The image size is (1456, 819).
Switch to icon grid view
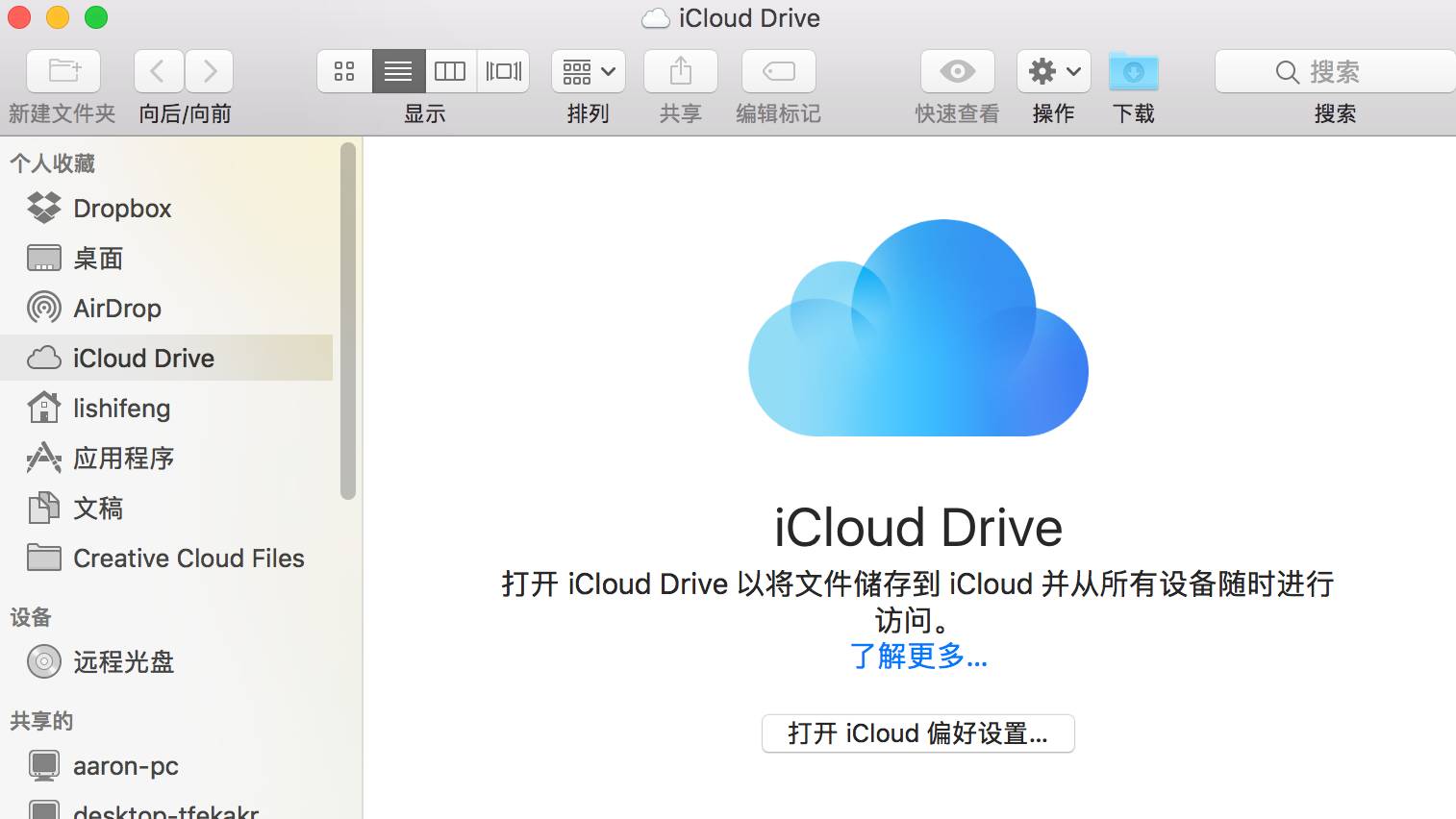[344, 71]
